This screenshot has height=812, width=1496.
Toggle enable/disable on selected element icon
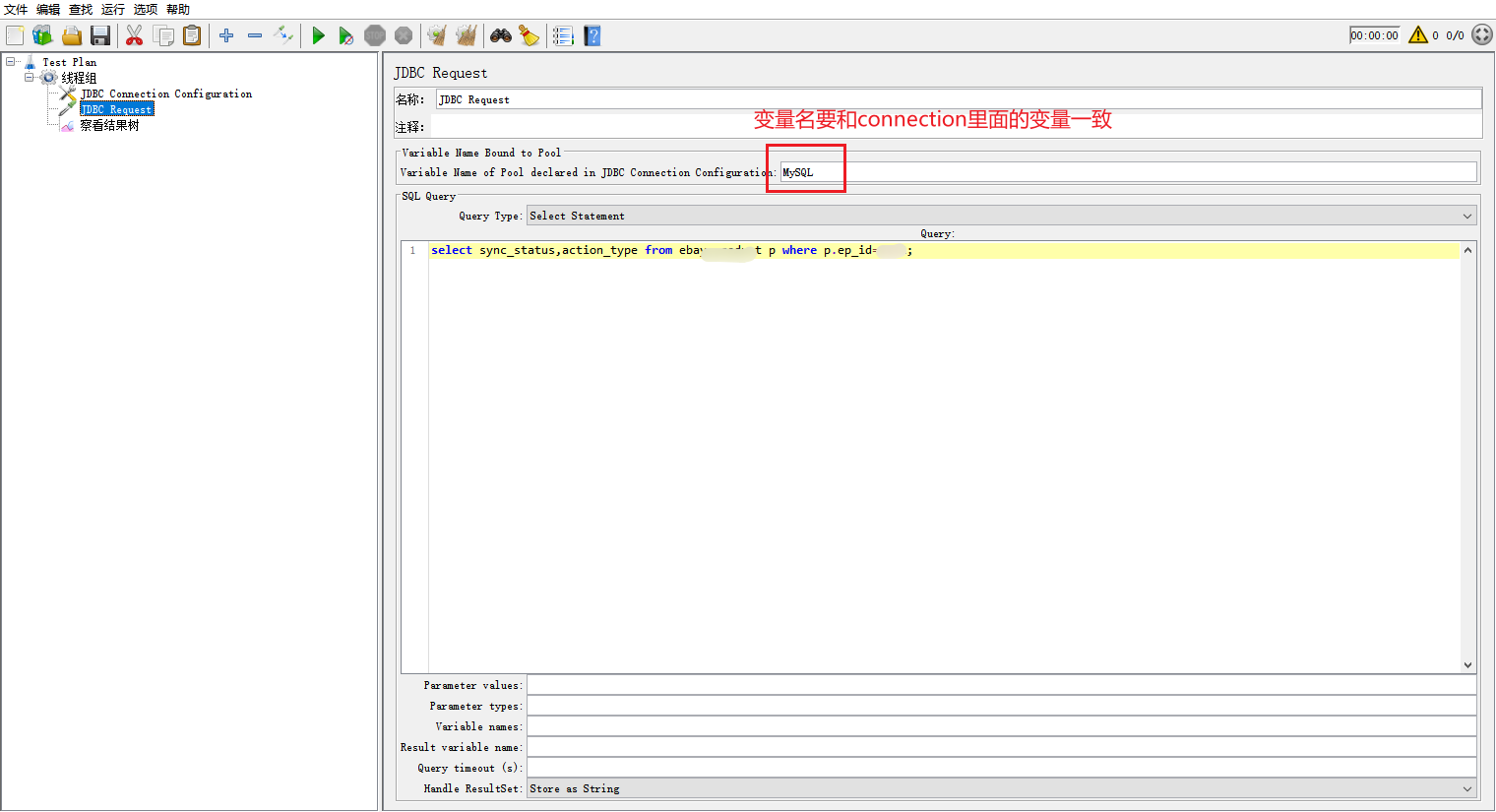click(283, 35)
